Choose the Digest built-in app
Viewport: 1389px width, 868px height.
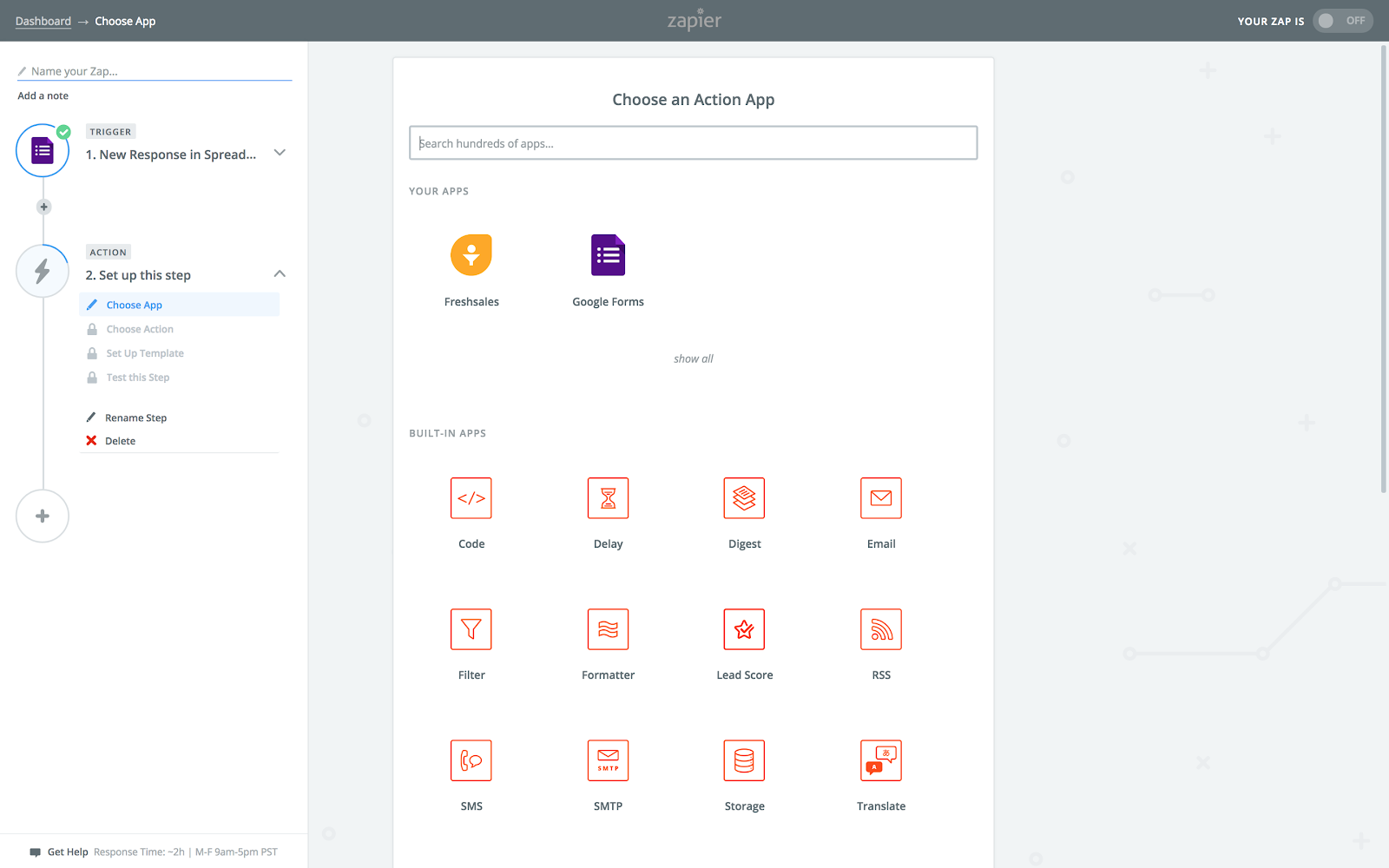[x=744, y=498]
